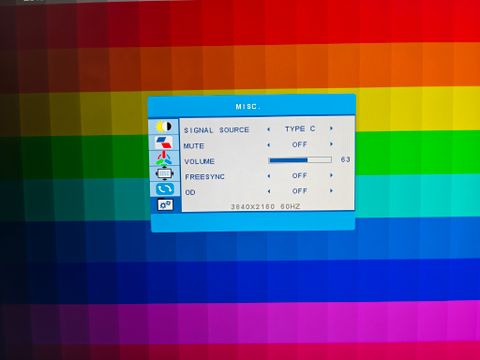Select the Misc gears icon
Image resolution: width=480 pixels, height=360 pixels.
165,205
